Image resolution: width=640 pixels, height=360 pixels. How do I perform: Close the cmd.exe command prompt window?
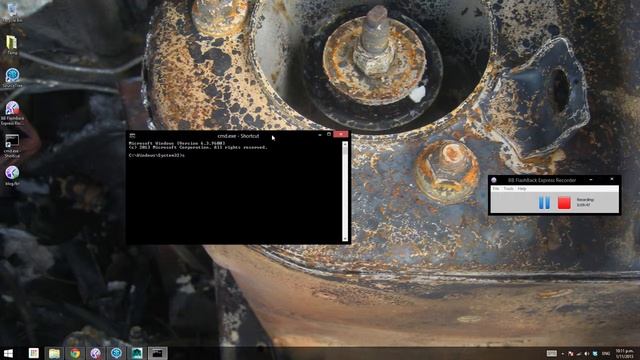pos(341,134)
